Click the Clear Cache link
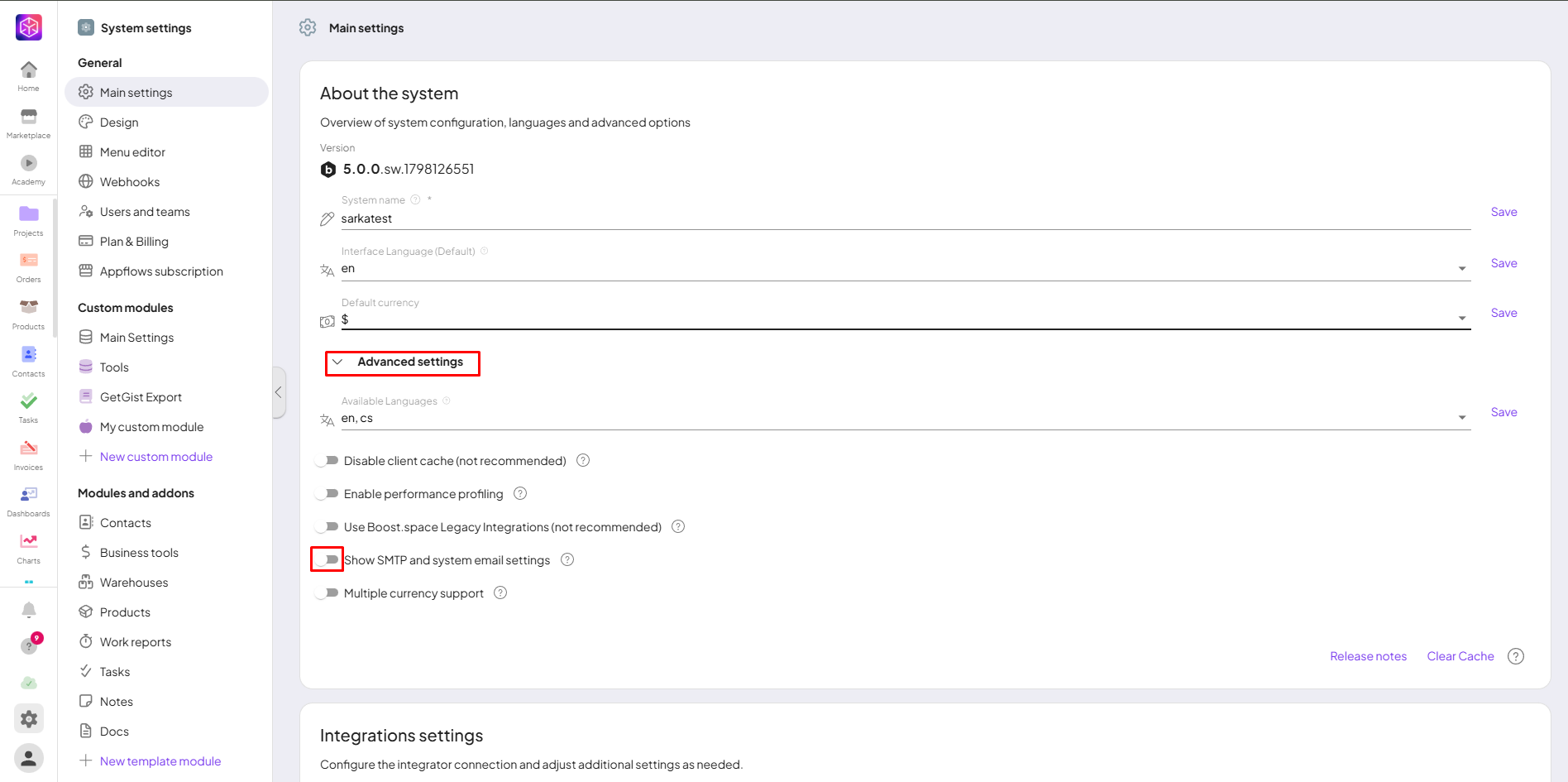 pyautogui.click(x=1460, y=656)
